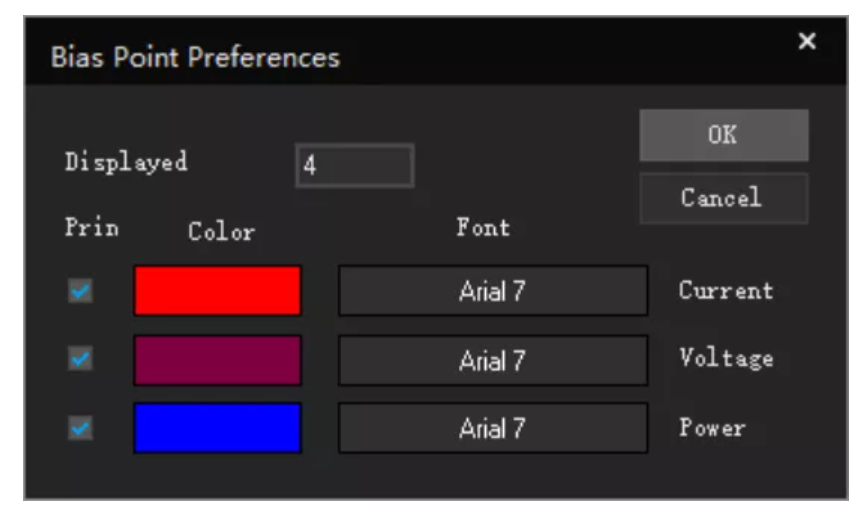Open the Arial 7 font button for Current
The width and height of the screenshot is (866, 512).
click(493, 291)
